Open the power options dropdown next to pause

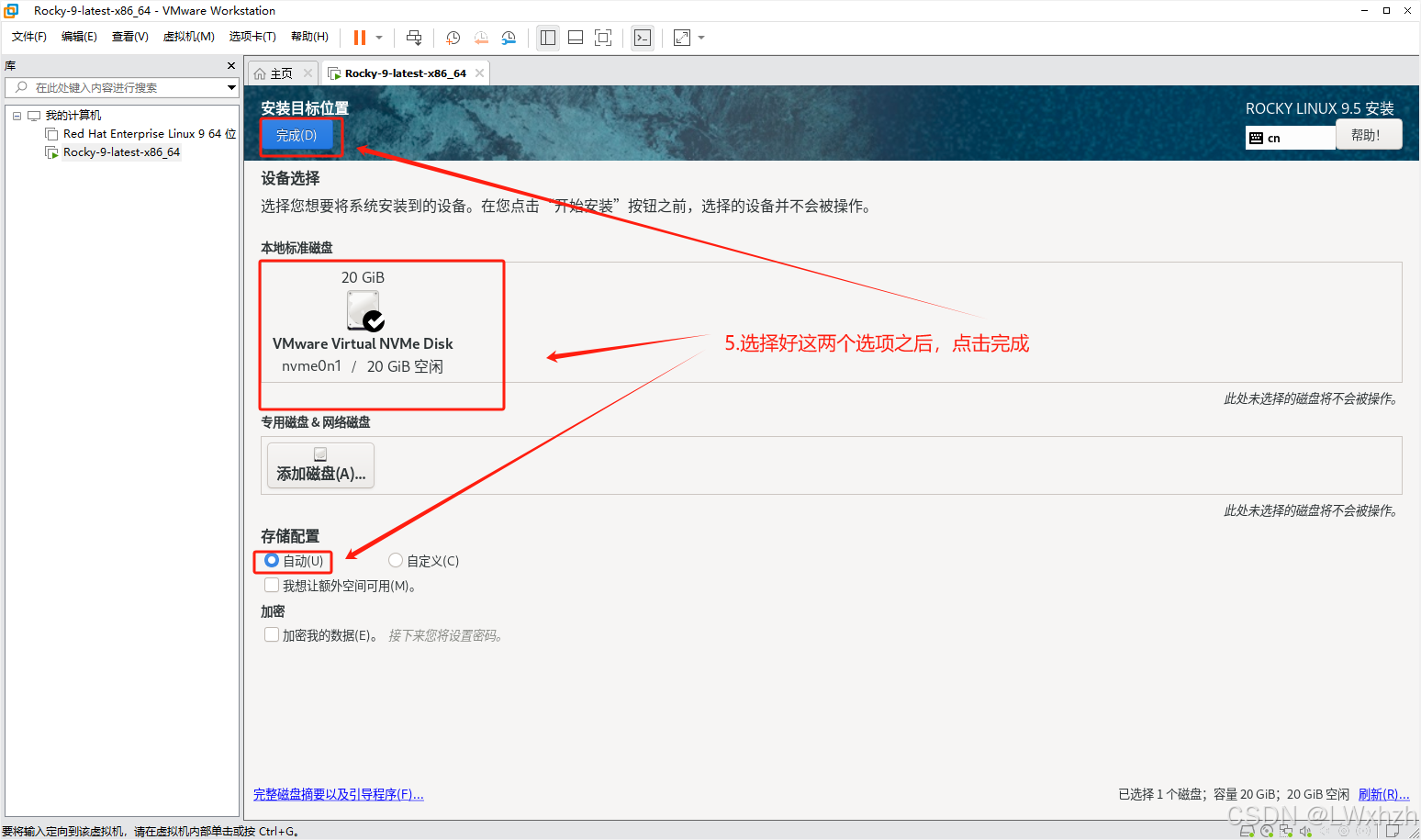click(379, 38)
